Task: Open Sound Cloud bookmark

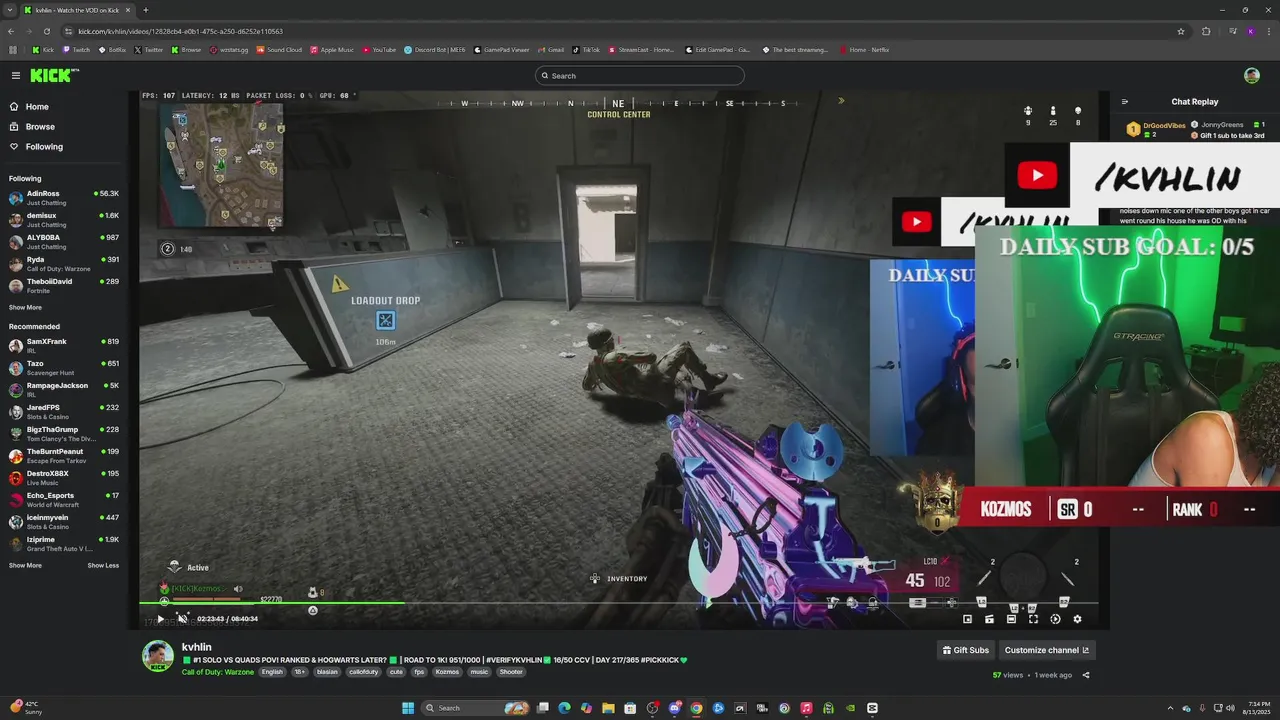Action: click(279, 50)
